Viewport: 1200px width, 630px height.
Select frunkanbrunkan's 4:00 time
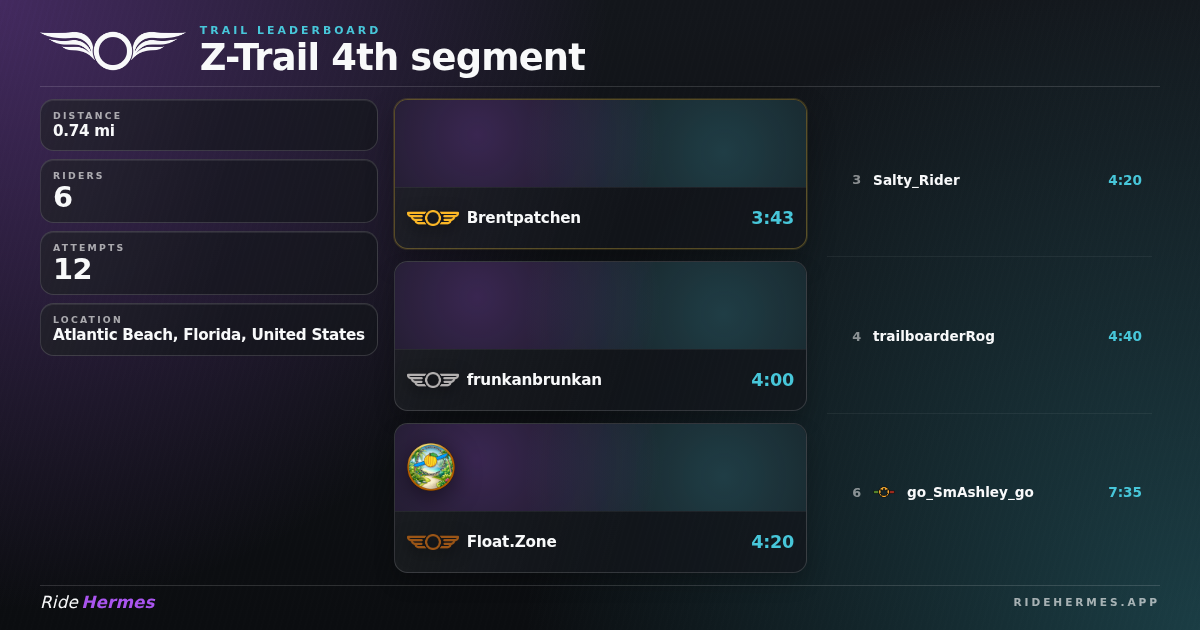click(x=772, y=380)
